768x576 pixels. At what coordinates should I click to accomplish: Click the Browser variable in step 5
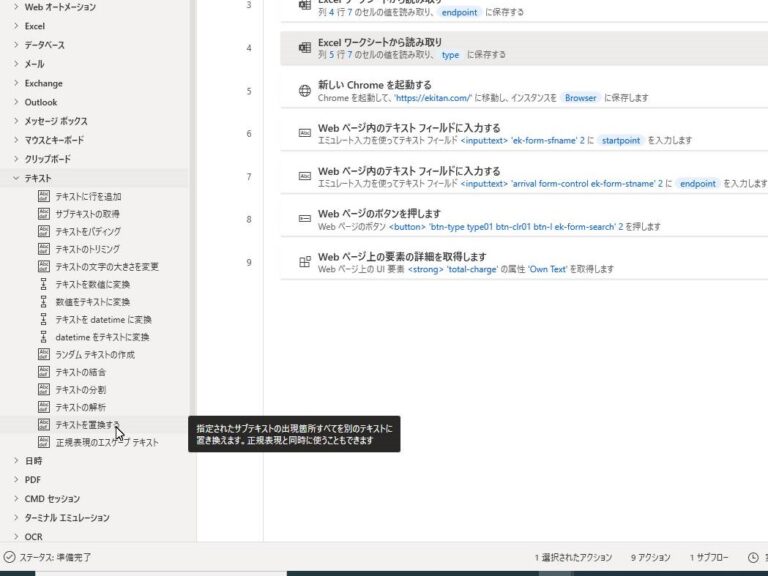580,98
